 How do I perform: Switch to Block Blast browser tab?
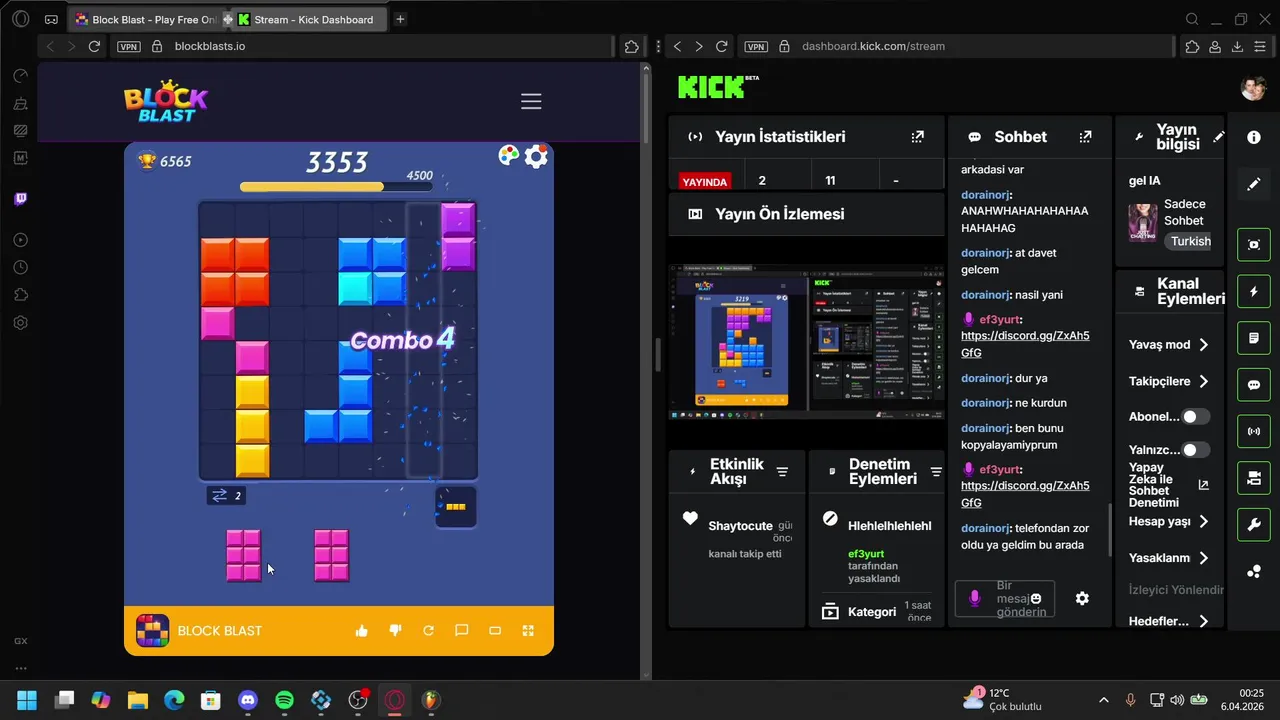click(145, 19)
